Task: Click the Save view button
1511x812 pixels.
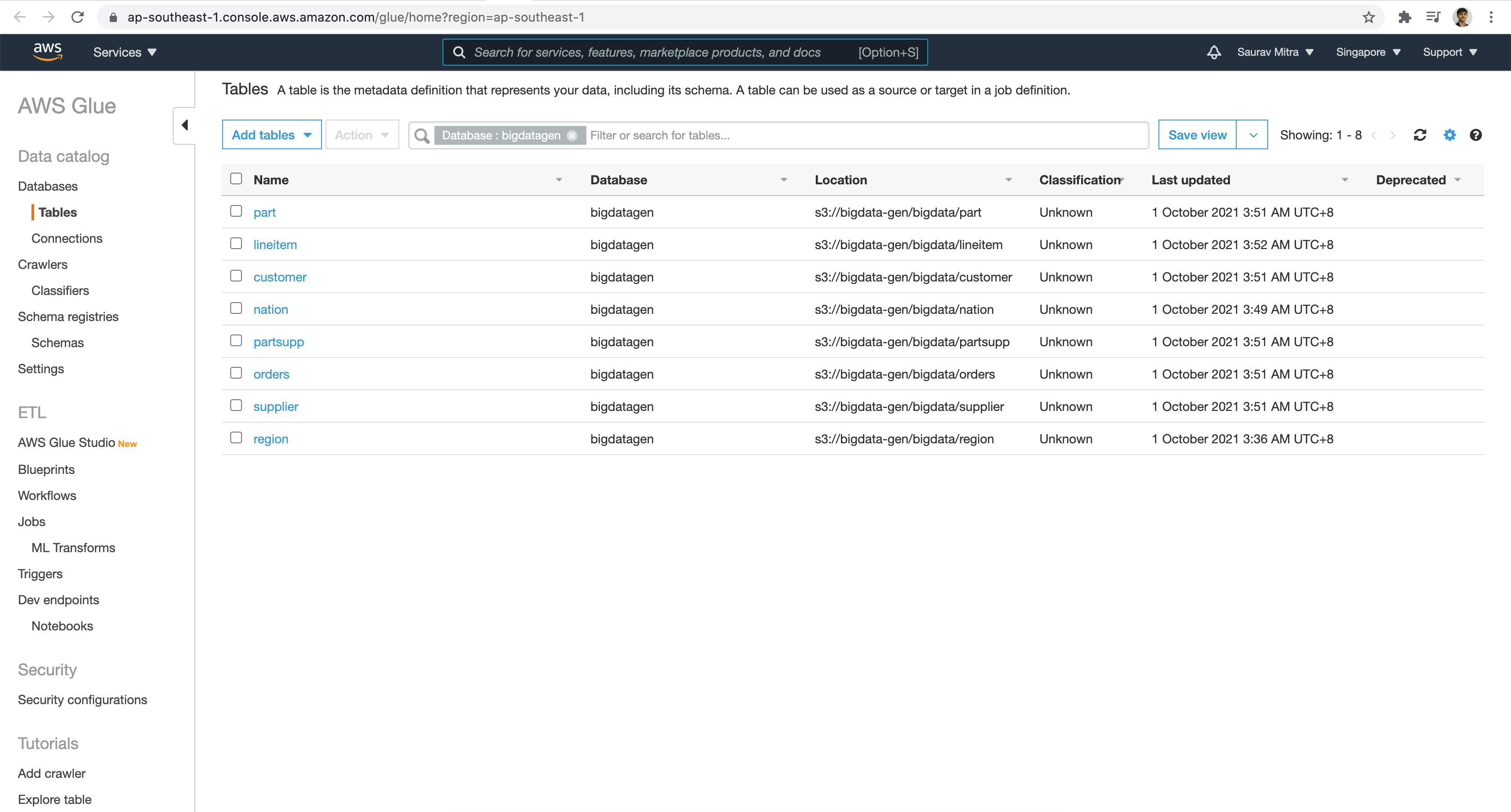Action: click(1196, 135)
